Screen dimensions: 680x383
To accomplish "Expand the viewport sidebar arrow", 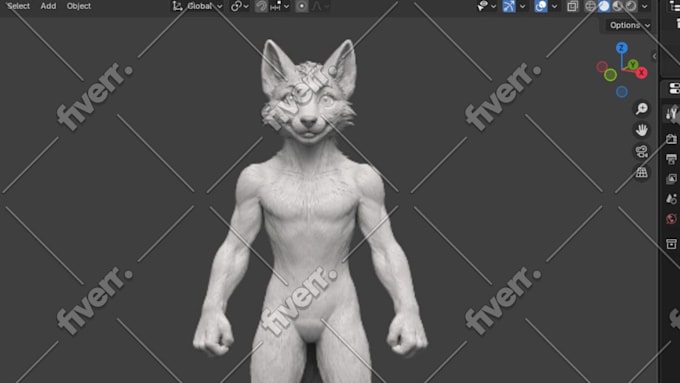I will pyautogui.click(x=654, y=56).
